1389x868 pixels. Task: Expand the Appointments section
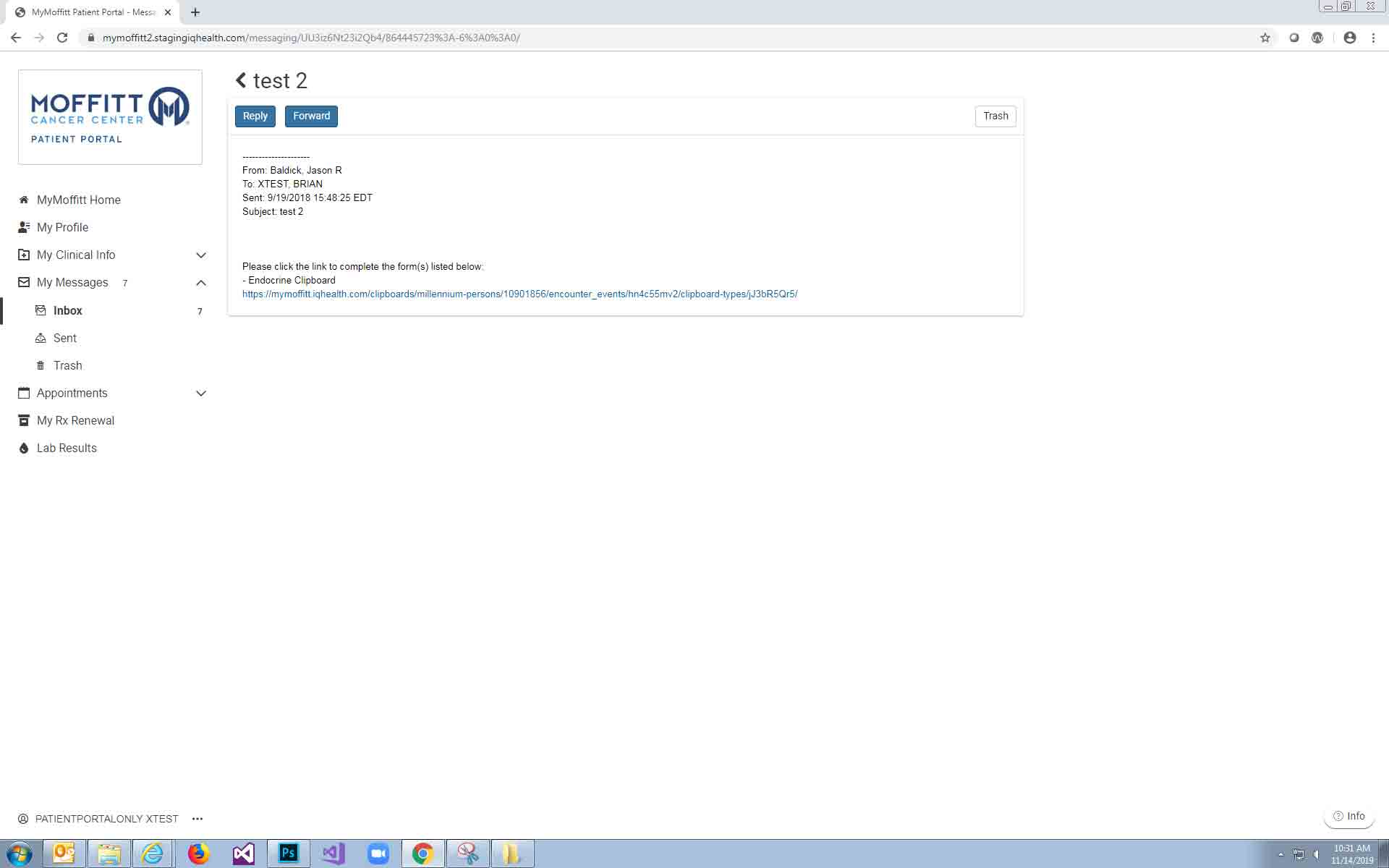pyautogui.click(x=201, y=393)
